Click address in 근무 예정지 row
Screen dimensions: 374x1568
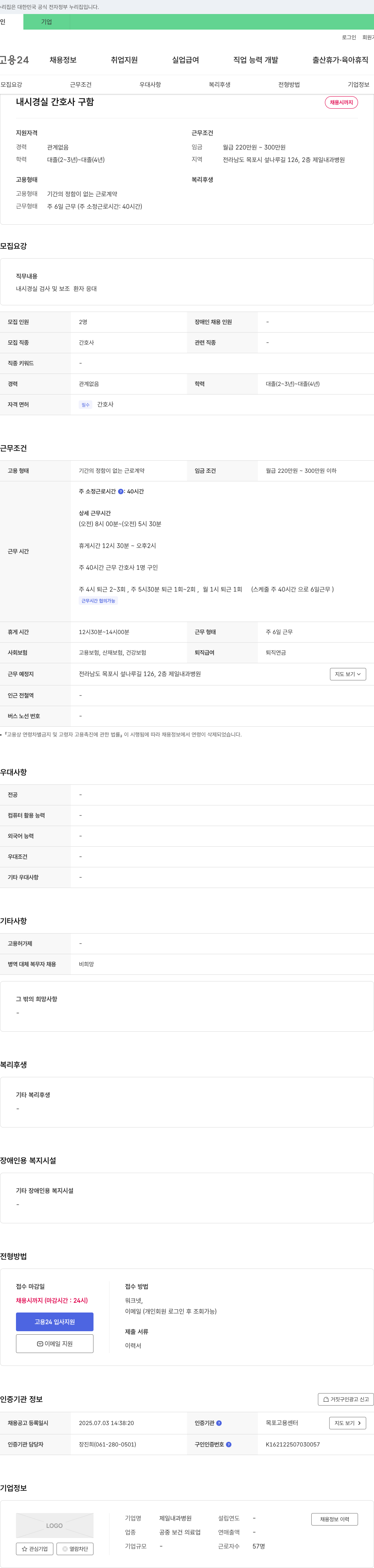pyautogui.click(x=139, y=674)
